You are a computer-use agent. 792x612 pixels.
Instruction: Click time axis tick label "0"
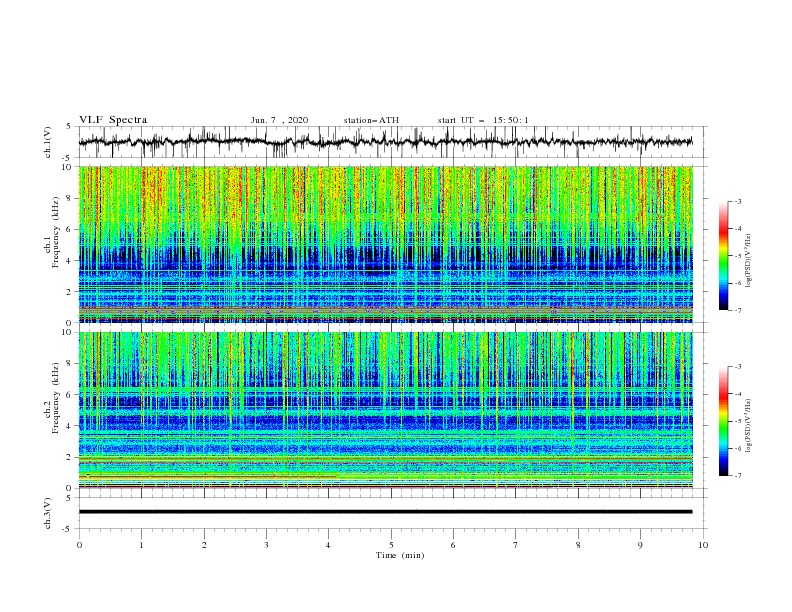click(x=79, y=545)
